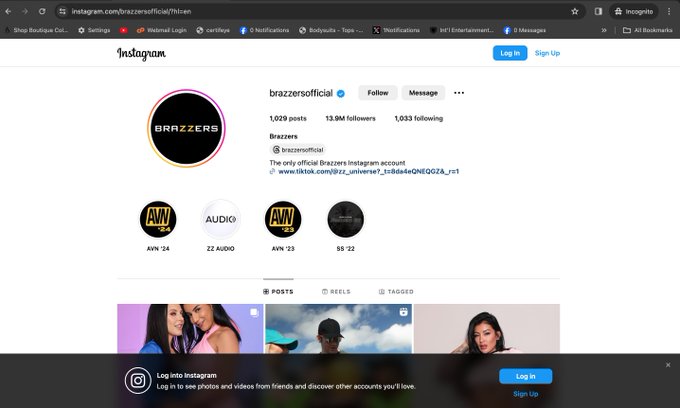The image size is (680, 408).
Task: Bookmark this page with the star icon
Action: (575, 11)
